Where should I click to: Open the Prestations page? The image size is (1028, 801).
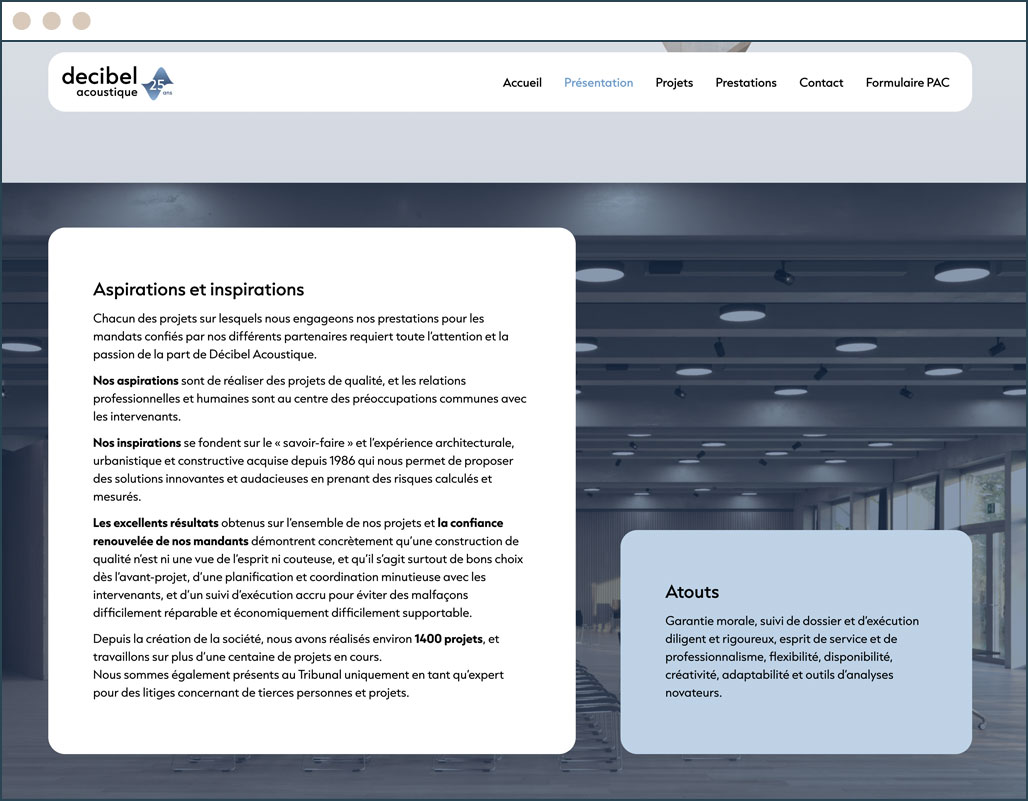point(746,83)
